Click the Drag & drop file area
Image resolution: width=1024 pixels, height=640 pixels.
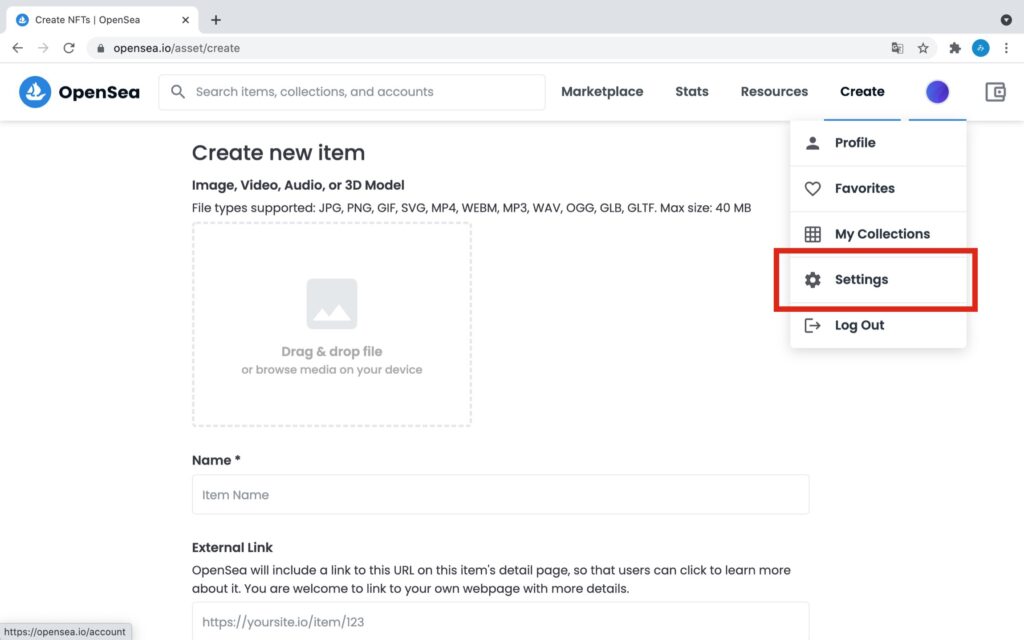[332, 325]
